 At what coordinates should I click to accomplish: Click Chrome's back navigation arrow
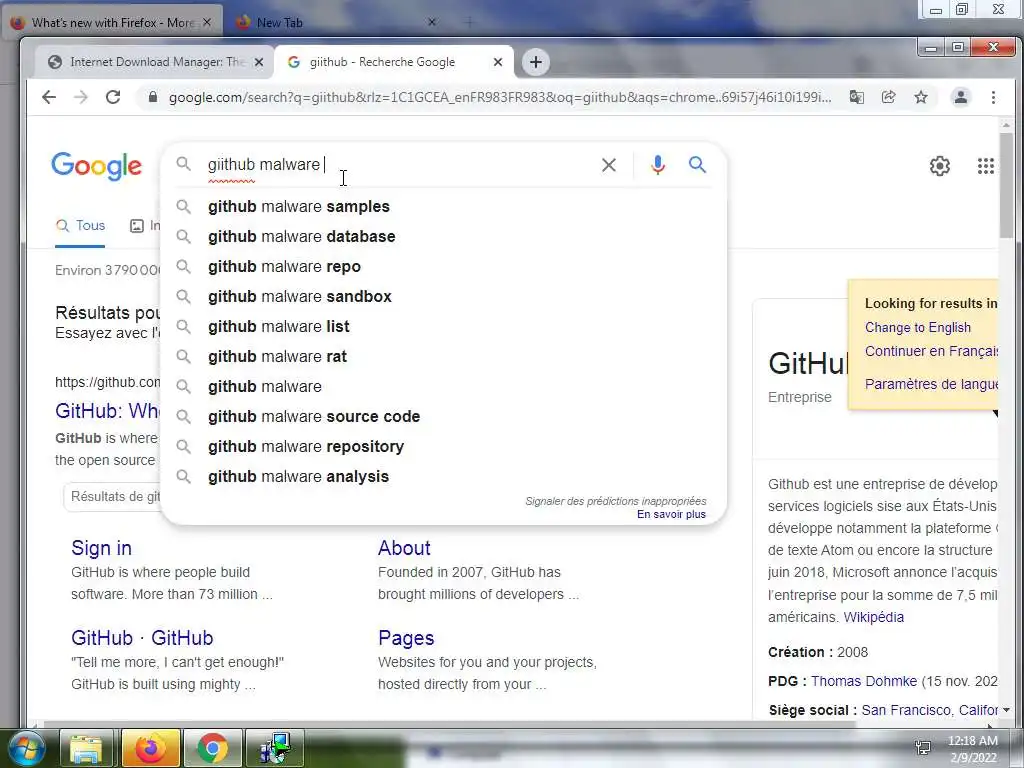coord(49,97)
